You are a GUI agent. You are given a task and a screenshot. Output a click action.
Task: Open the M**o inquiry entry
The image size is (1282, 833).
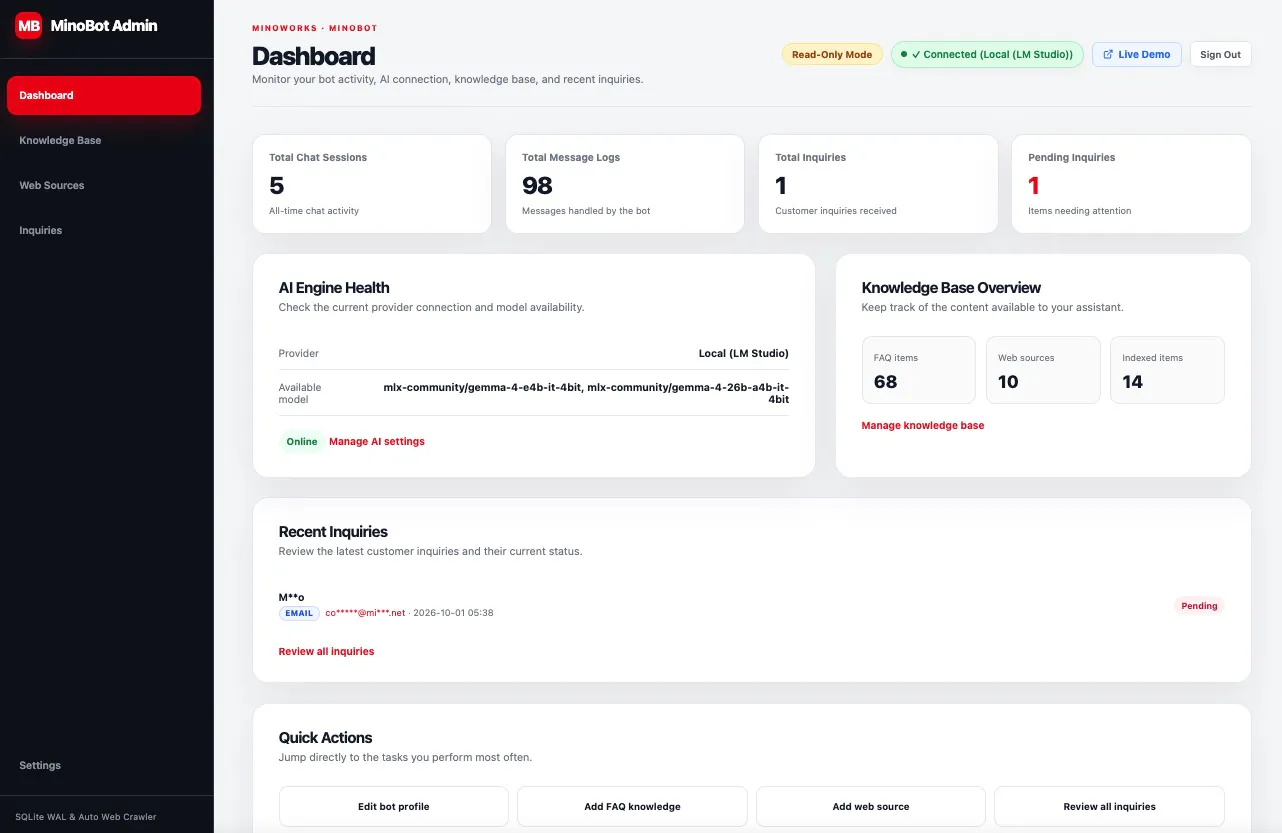pos(751,605)
